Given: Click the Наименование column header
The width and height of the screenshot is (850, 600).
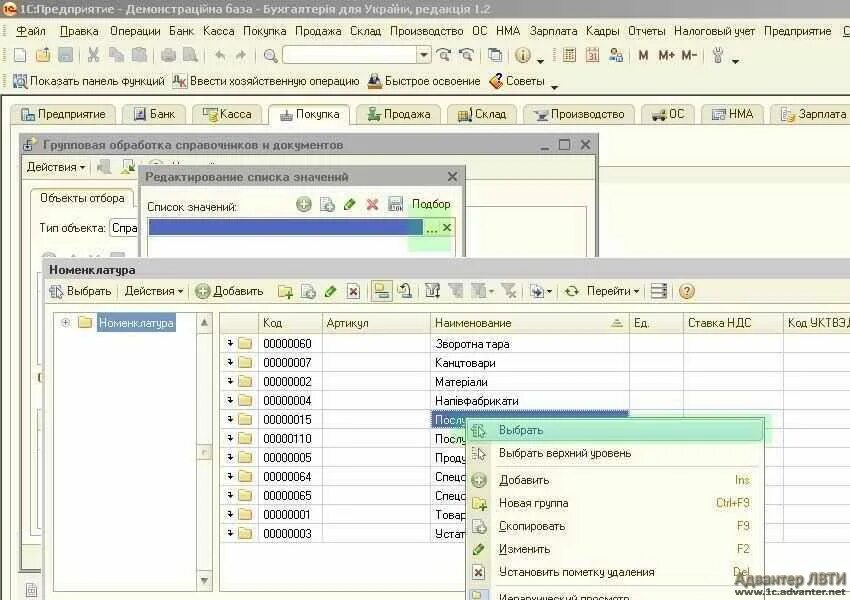Looking at the screenshot, I should point(529,323).
